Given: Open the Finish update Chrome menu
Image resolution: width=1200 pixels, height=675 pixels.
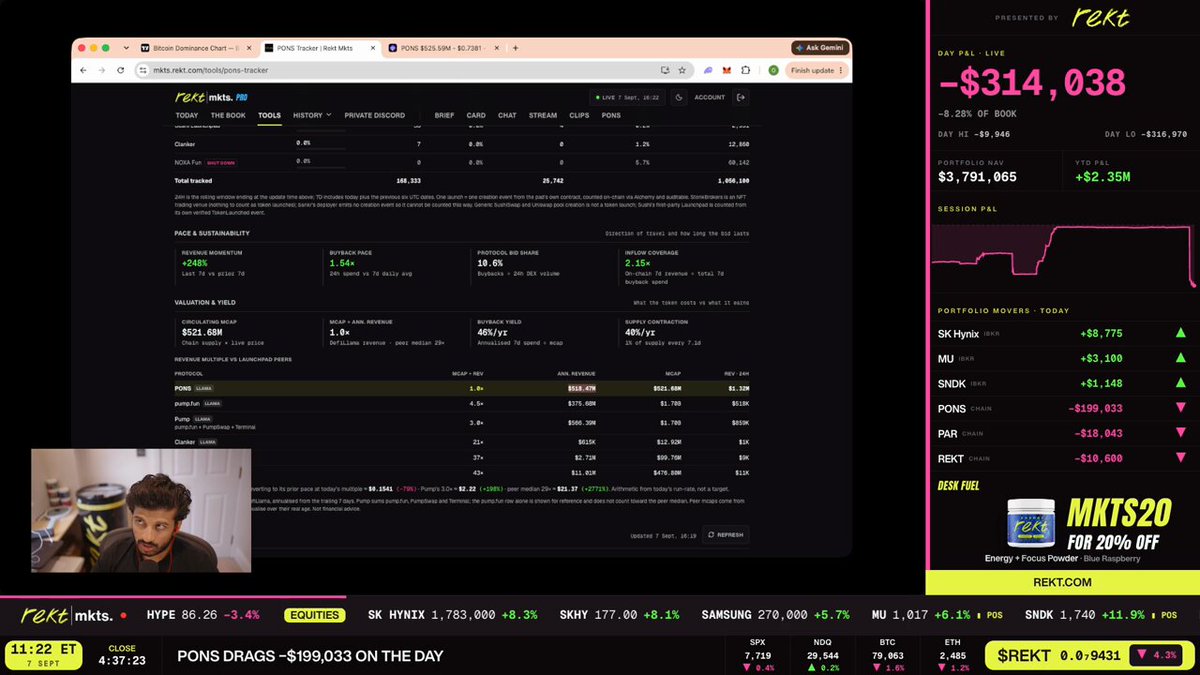Looking at the screenshot, I should click(x=817, y=70).
